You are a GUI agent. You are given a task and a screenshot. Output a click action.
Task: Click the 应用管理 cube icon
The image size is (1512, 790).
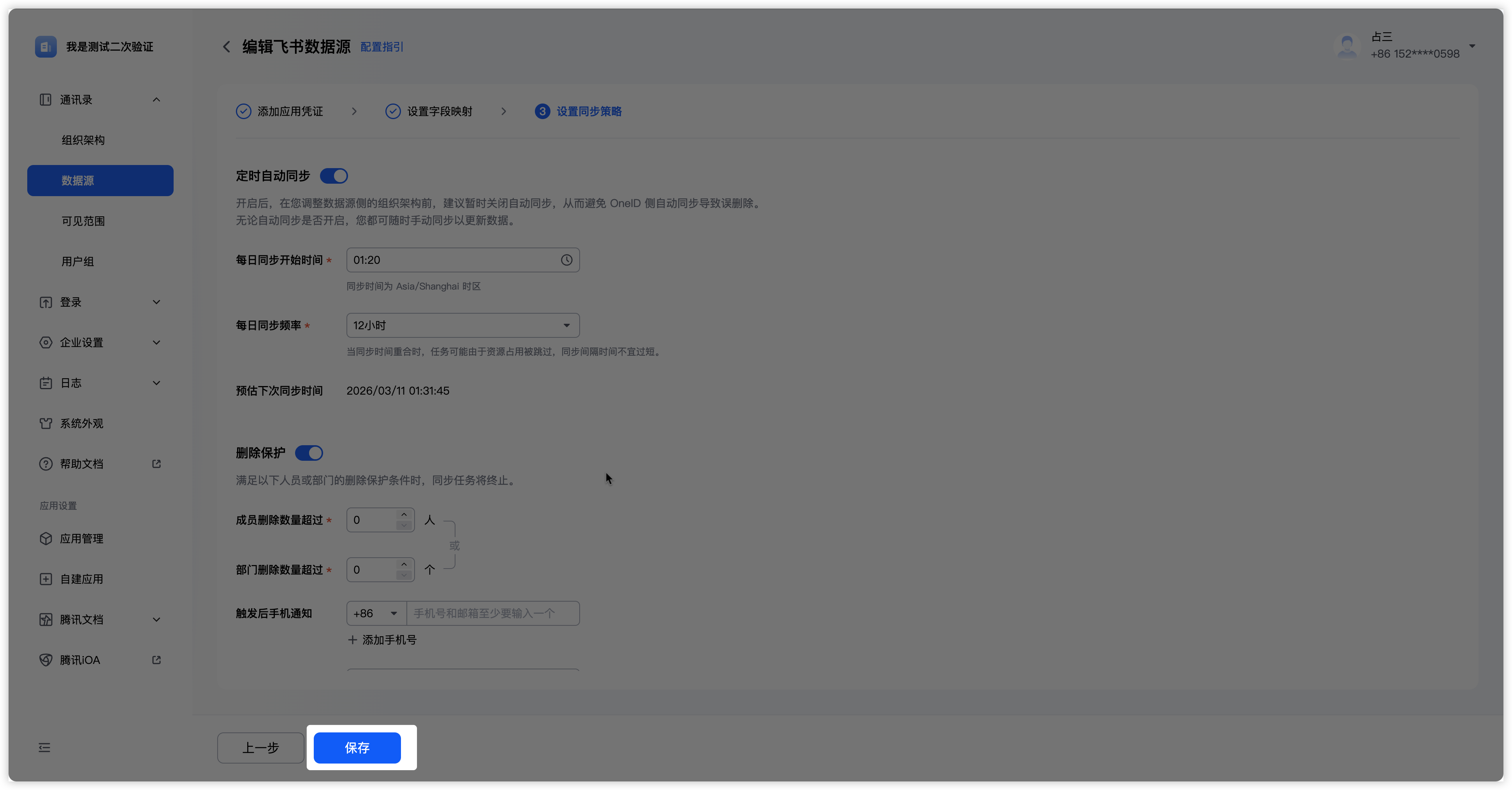coord(46,538)
